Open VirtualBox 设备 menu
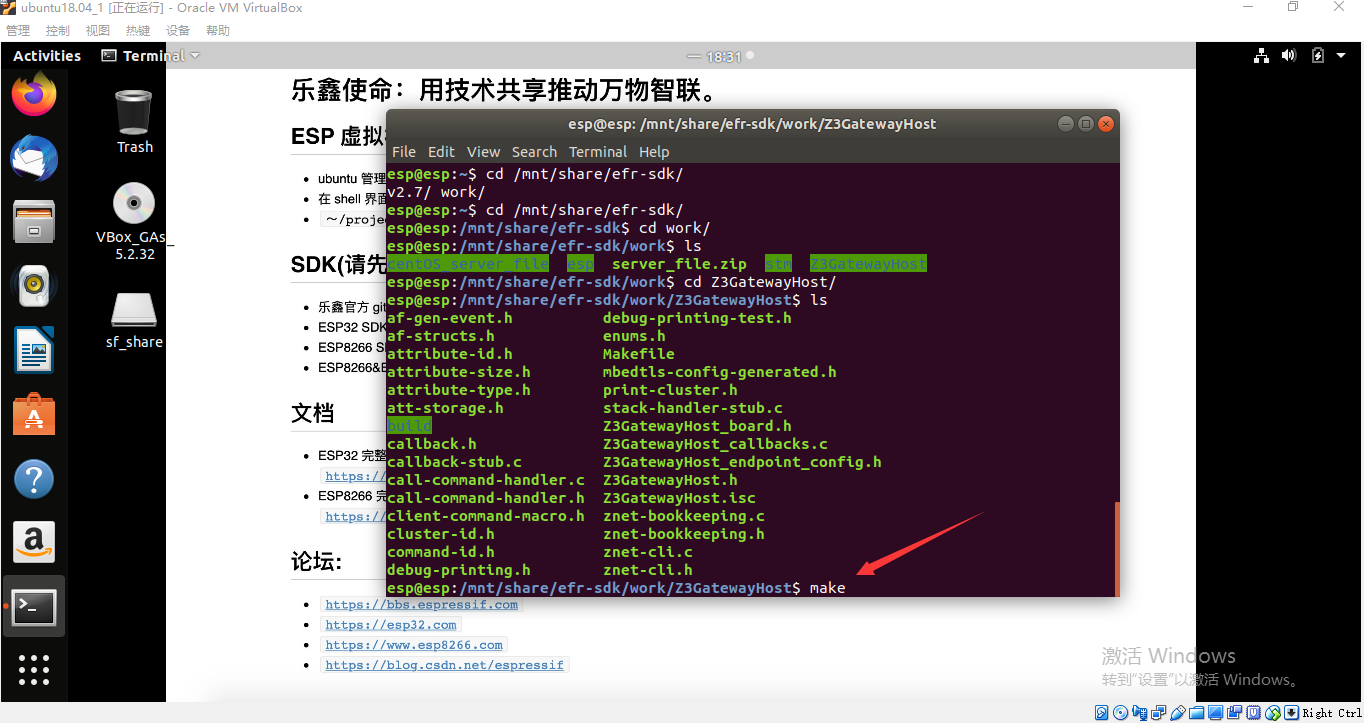The height and width of the screenshot is (723, 1364). 178,31
